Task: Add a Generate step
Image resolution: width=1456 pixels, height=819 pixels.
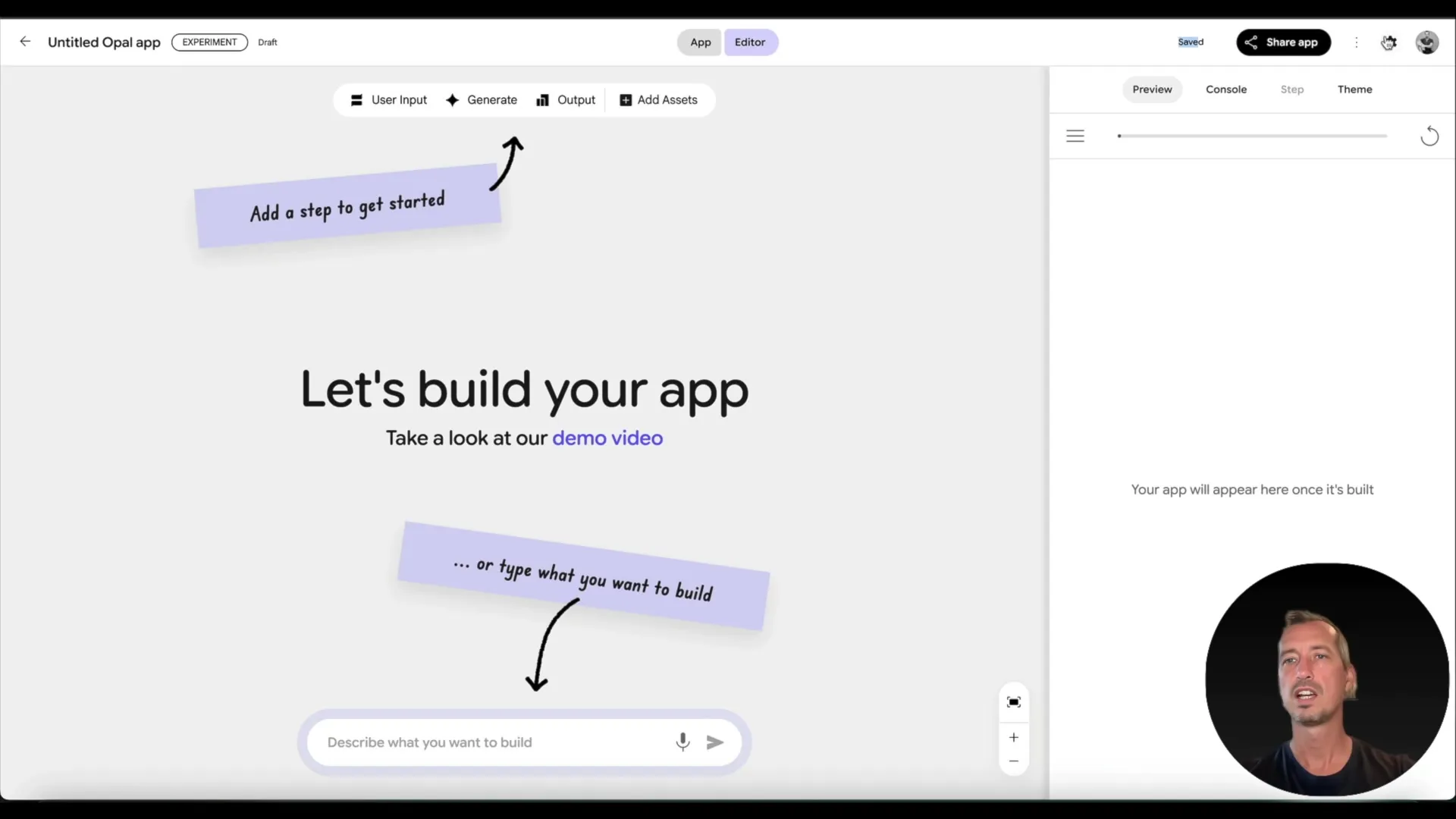Action: click(482, 99)
